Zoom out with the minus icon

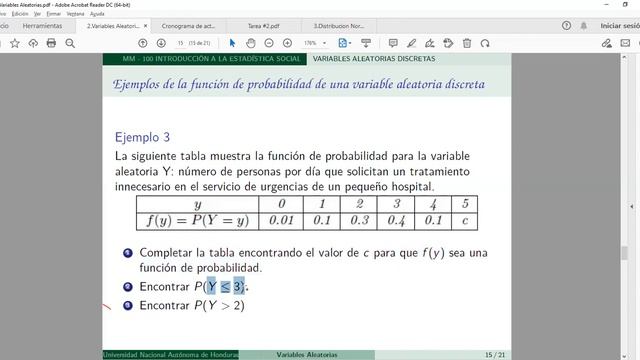click(x=269, y=43)
